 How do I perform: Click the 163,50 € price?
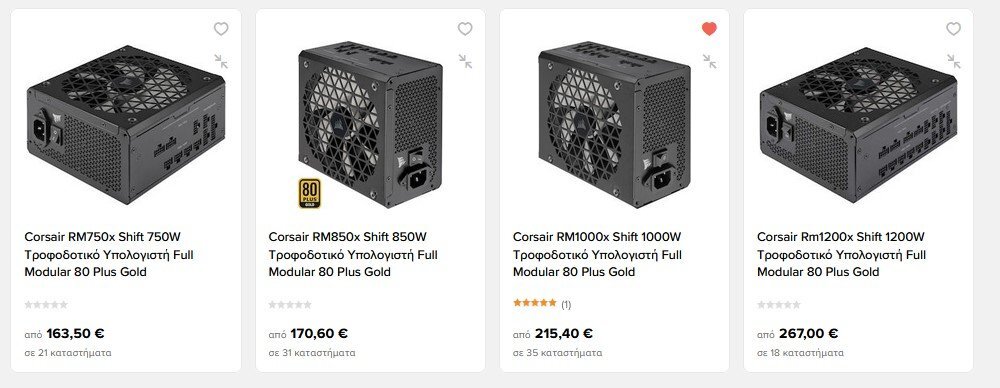tap(75, 333)
